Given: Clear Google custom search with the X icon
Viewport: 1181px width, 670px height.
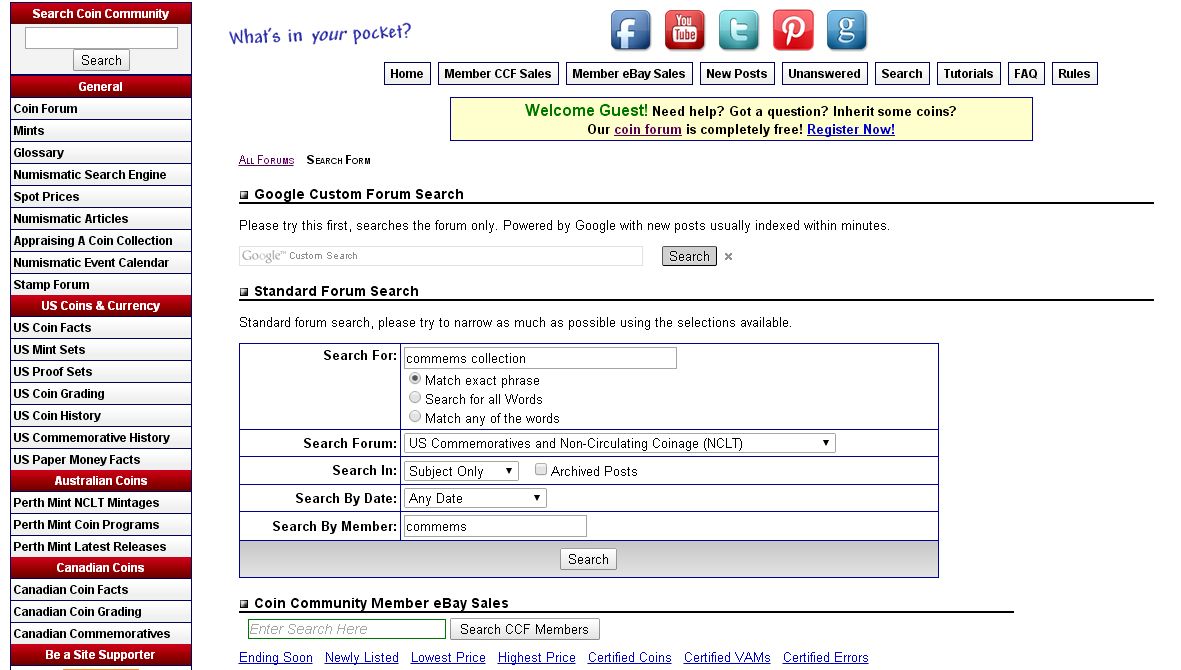Looking at the screenshot, I should pyautogui.click(x=728, y=257).
